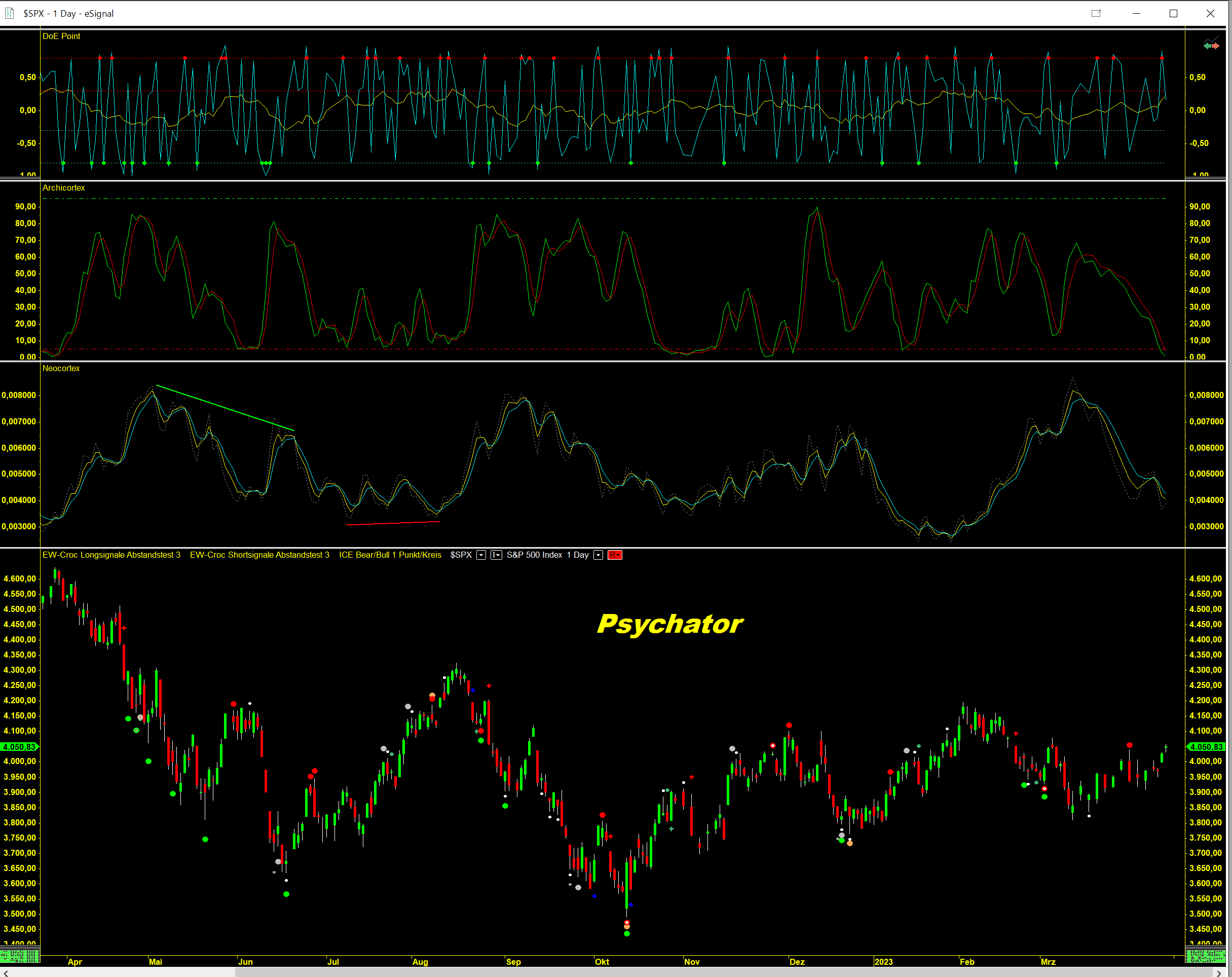This screenshot has height=977, width=1232.
Task: Click the Neocortex study label
Action: click(61, 368)
